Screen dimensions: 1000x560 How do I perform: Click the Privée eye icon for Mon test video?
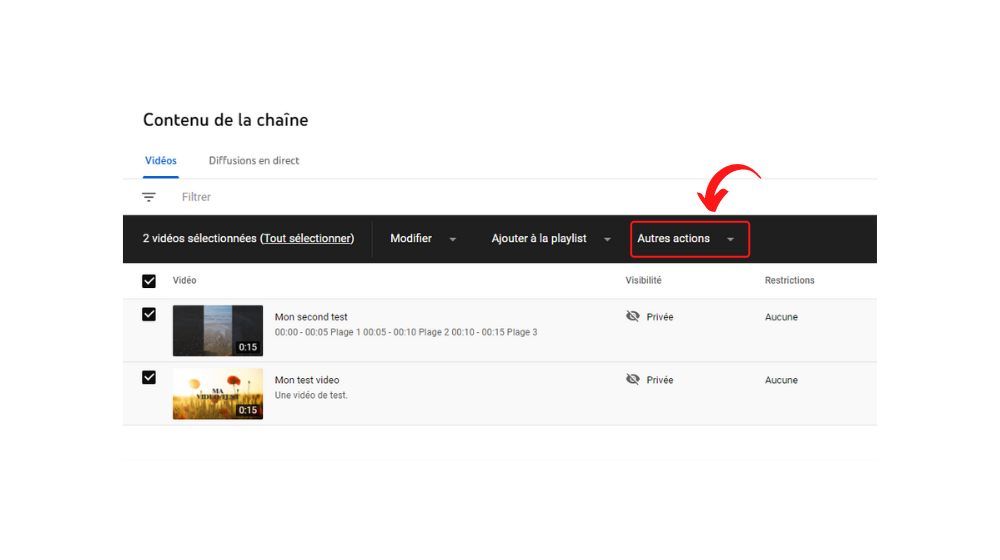point(633,379)
